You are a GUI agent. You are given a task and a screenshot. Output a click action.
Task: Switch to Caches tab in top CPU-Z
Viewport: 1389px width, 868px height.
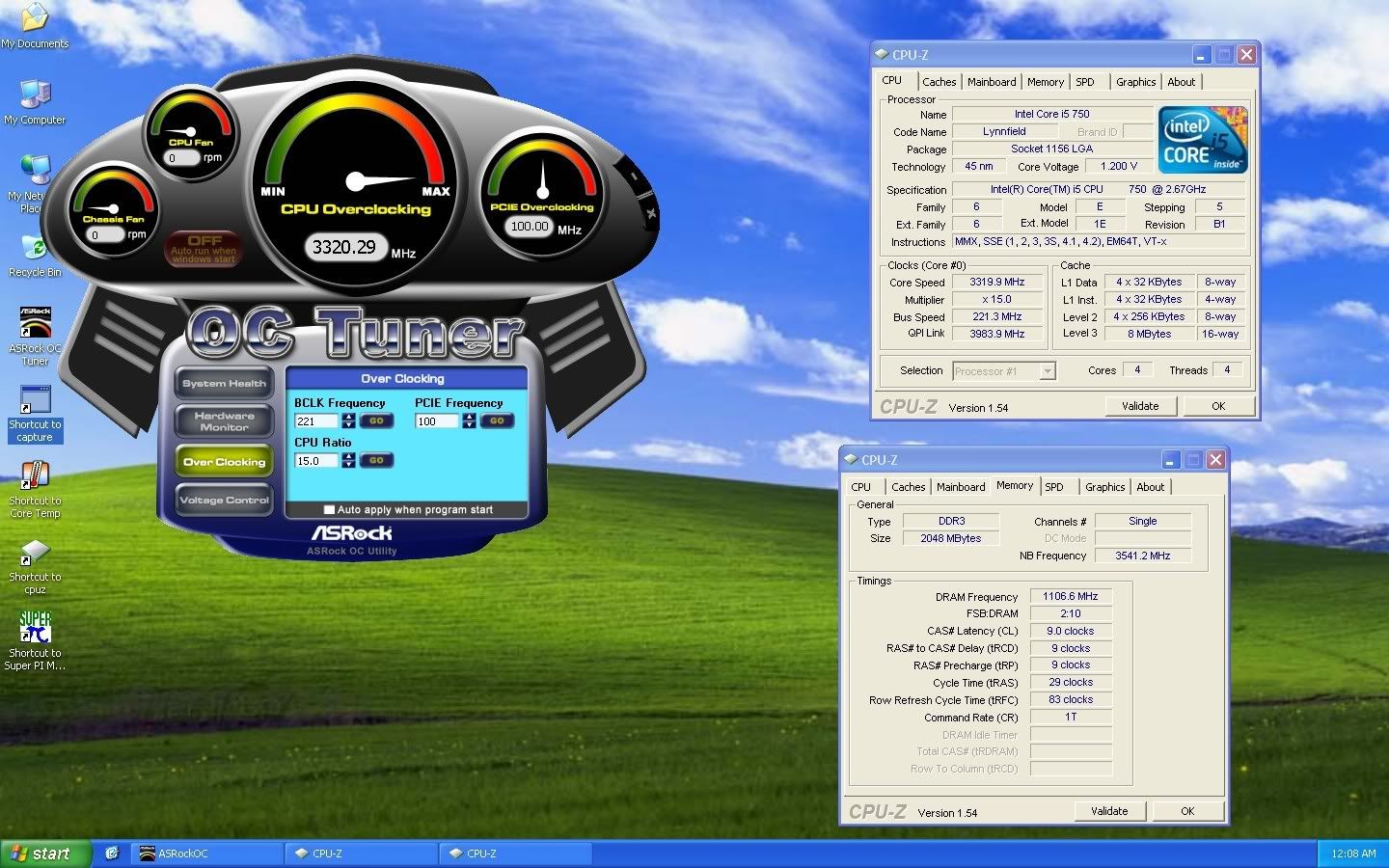tap(939, 82)
